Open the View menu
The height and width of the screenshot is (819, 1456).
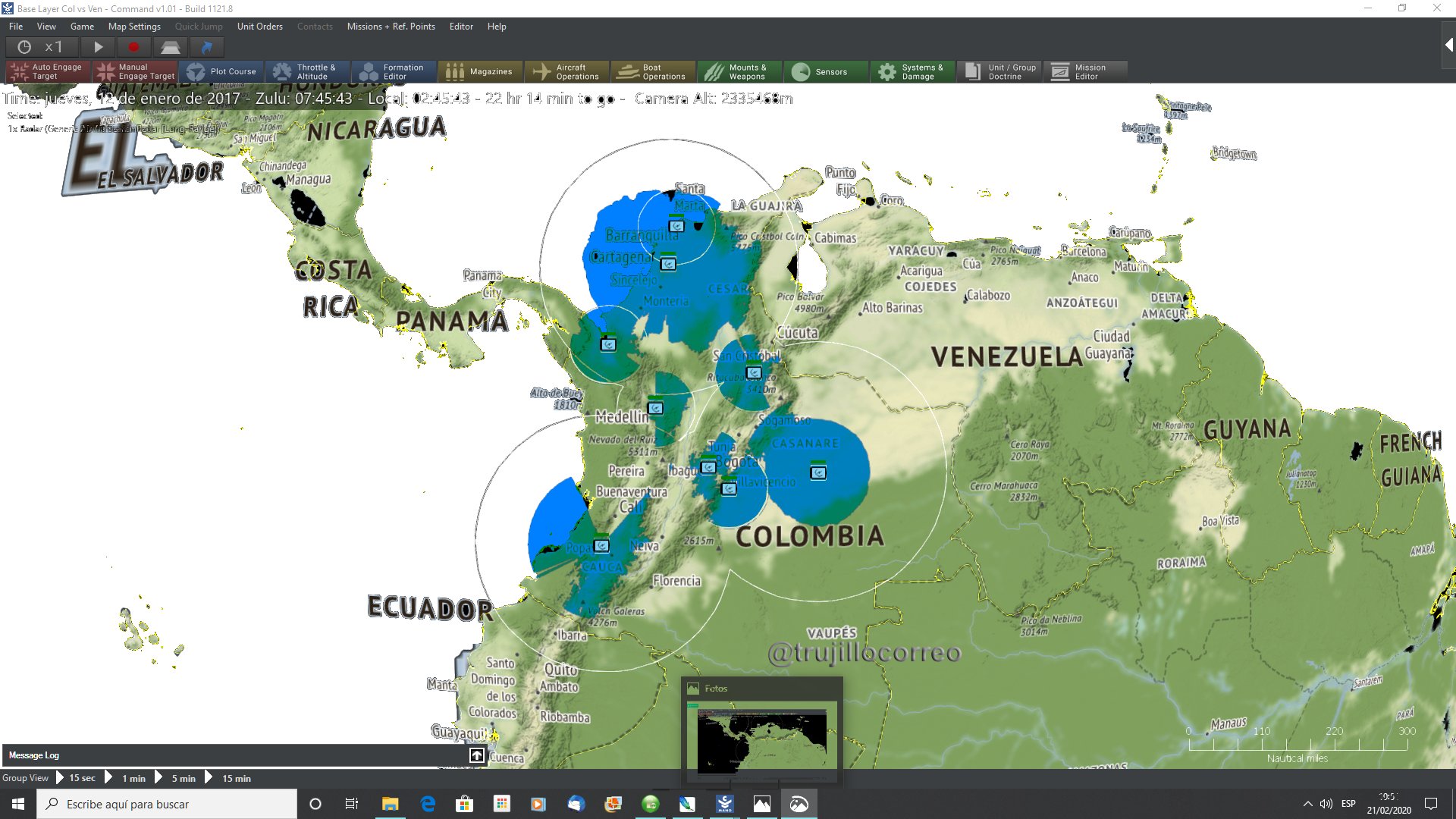pyautogui.click(x=46, y=26)
